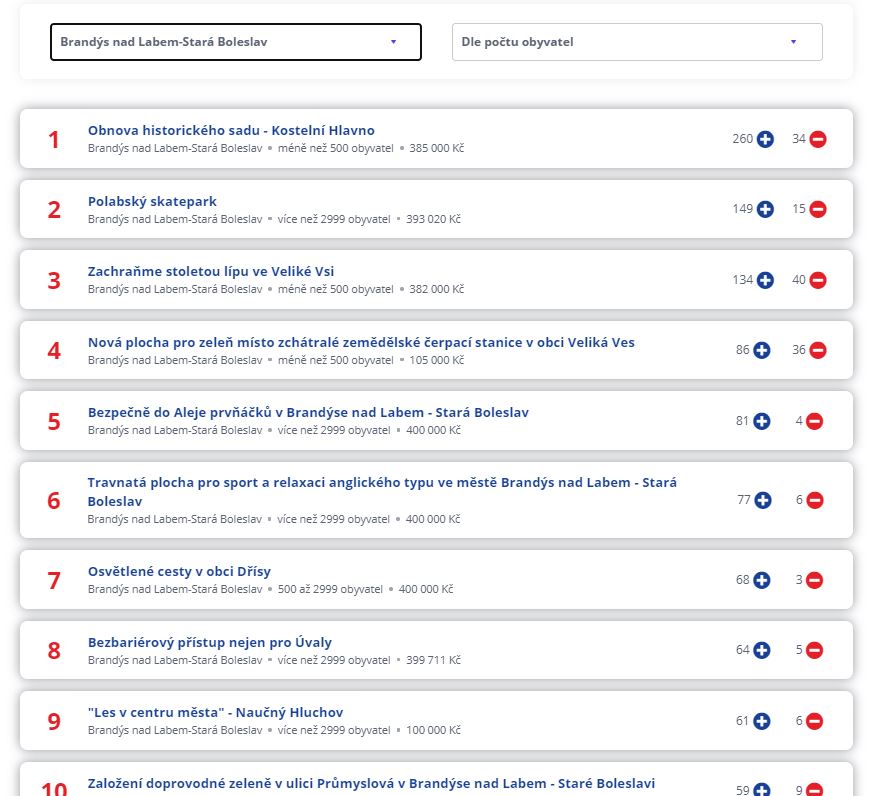Open Založení doprovodné zeleně v ulici Průmyslová

click(x=371, y=784)
